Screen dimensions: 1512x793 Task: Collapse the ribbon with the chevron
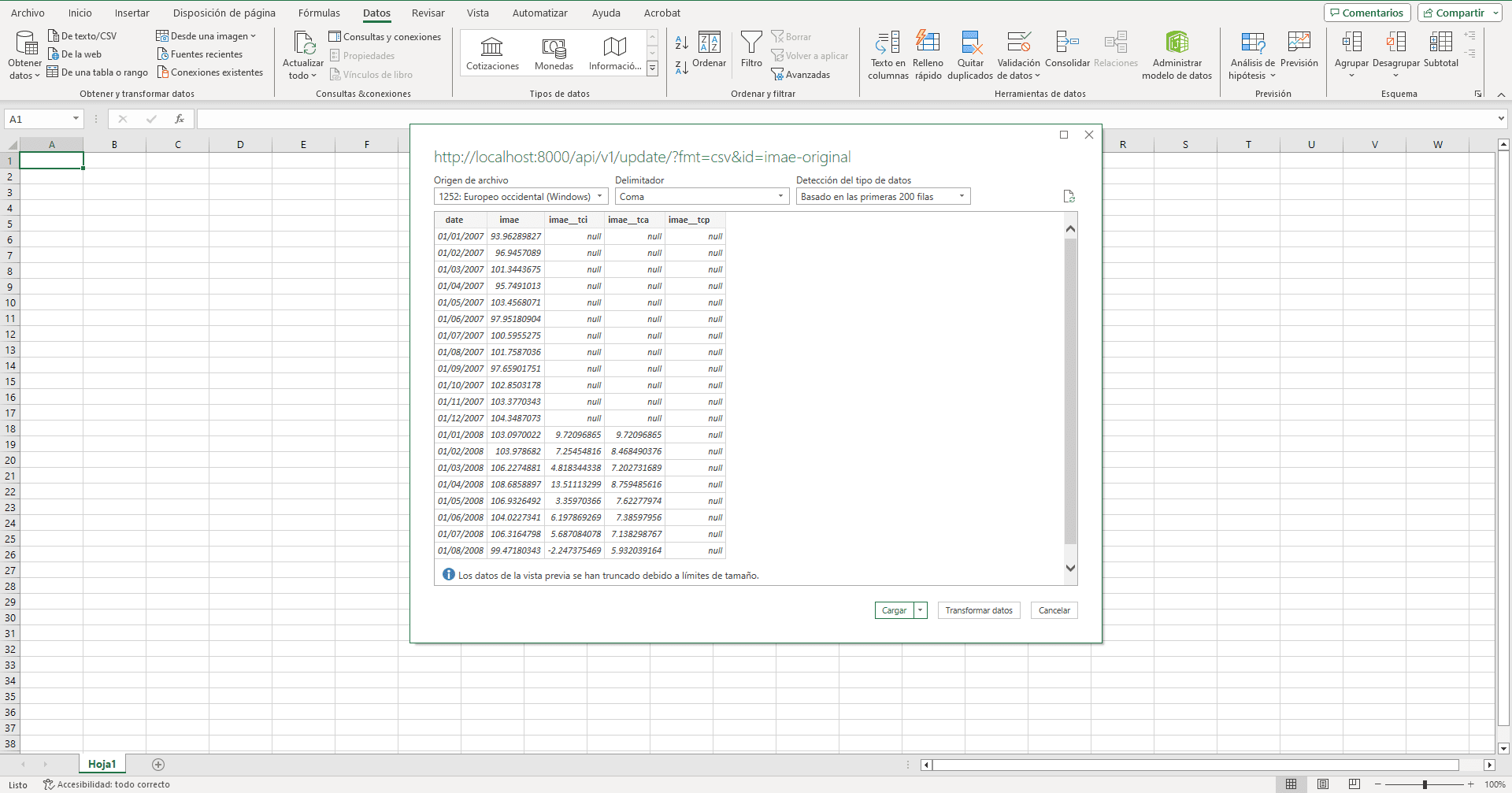[1501, 94]
